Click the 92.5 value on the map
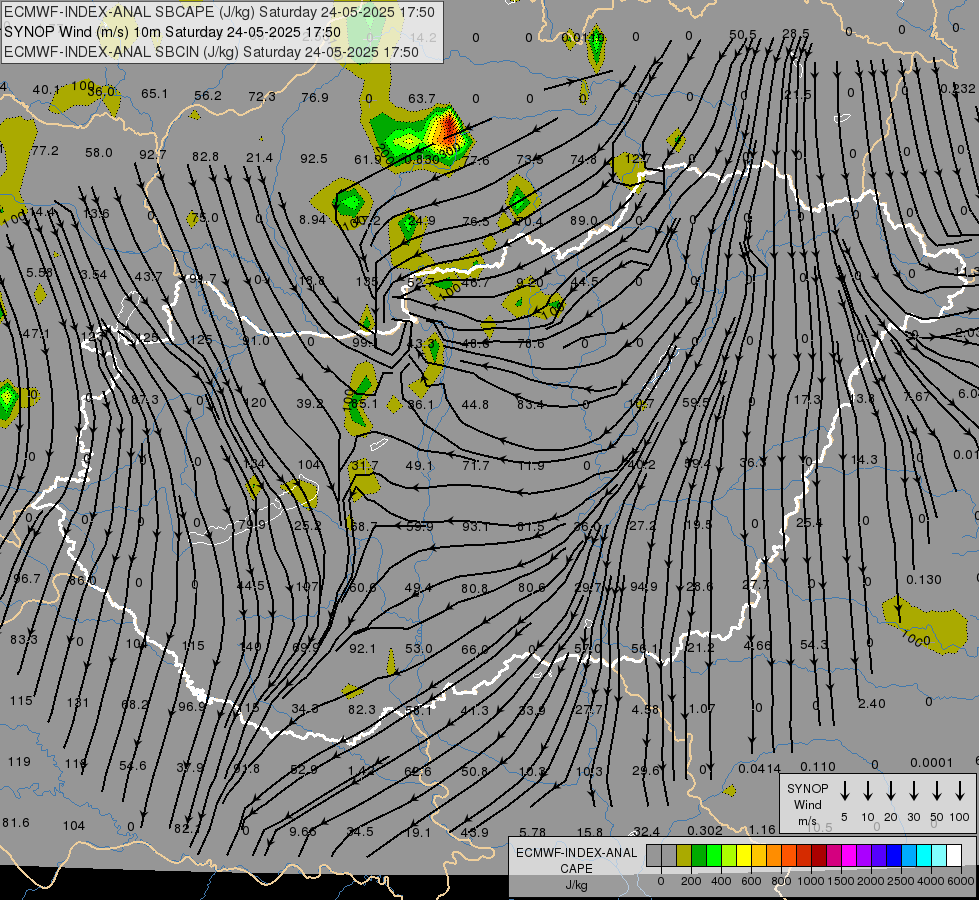979x900 pixels. pos(313,159)
